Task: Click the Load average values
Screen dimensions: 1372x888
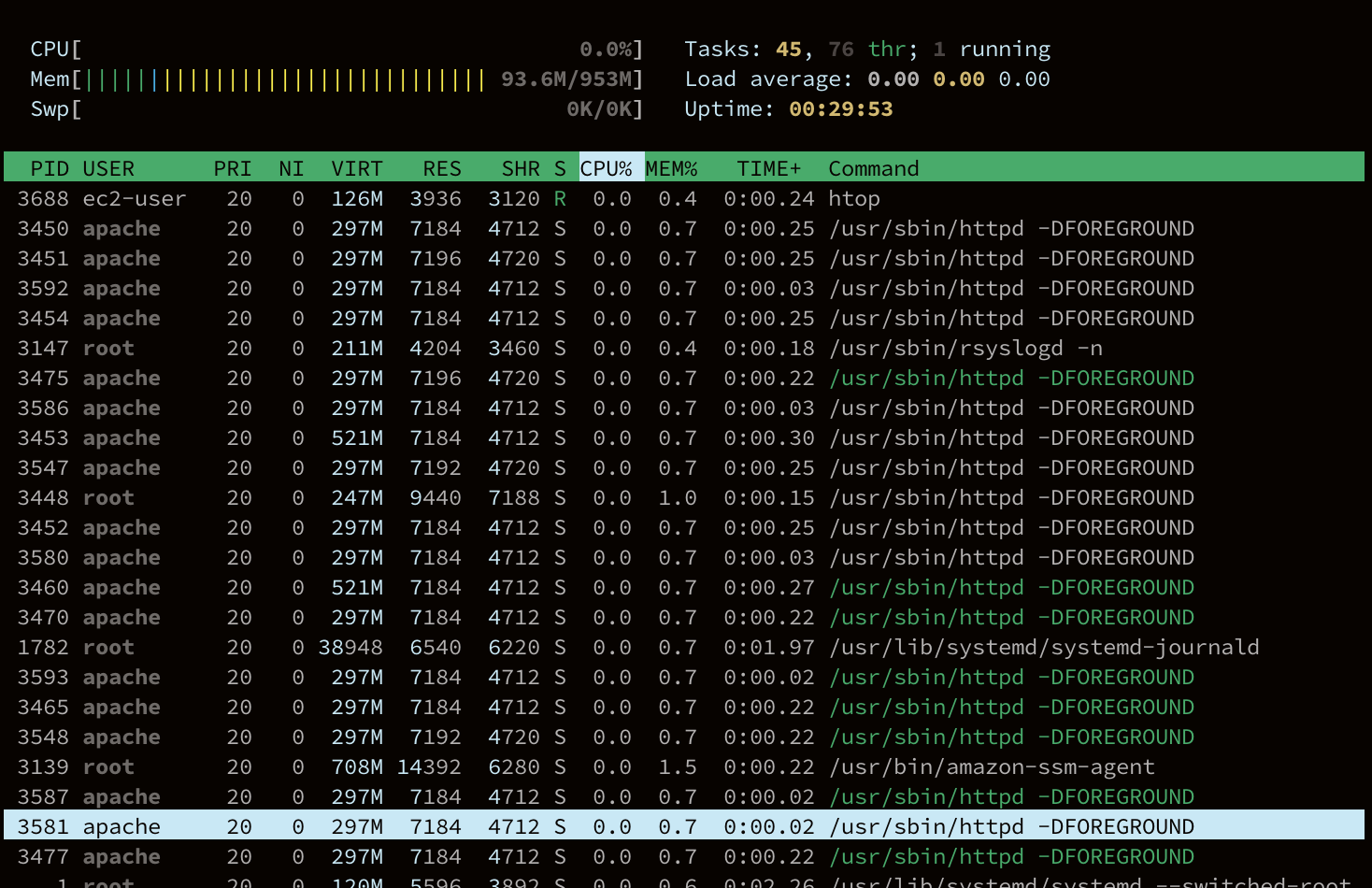Action: pyautogui.click(x=959, y=79)
